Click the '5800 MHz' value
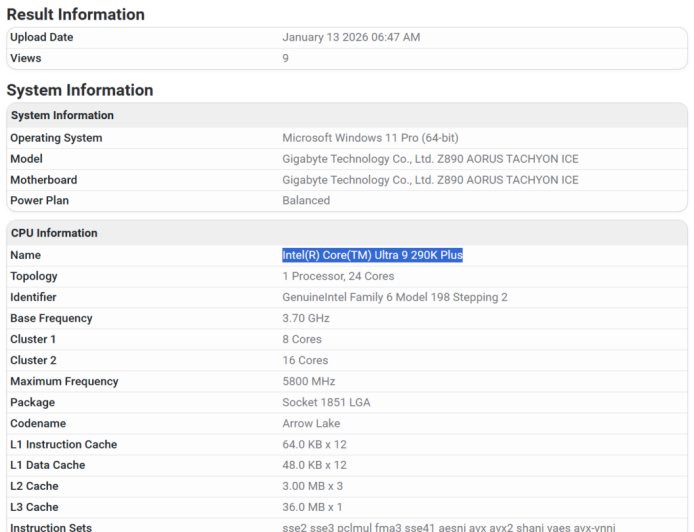Viewport: 694px width, 532px height. [309, 382]
